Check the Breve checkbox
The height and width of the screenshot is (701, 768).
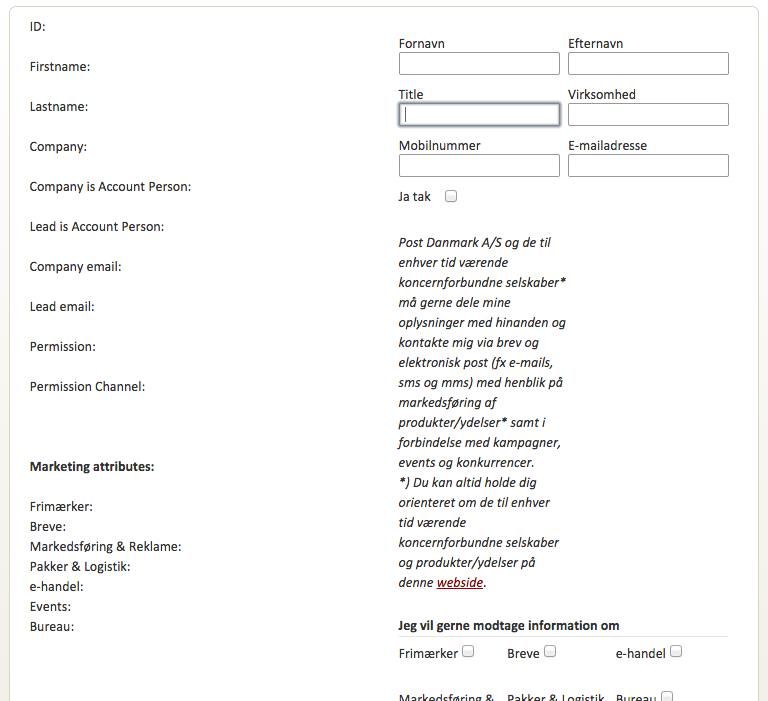(550, 651)
